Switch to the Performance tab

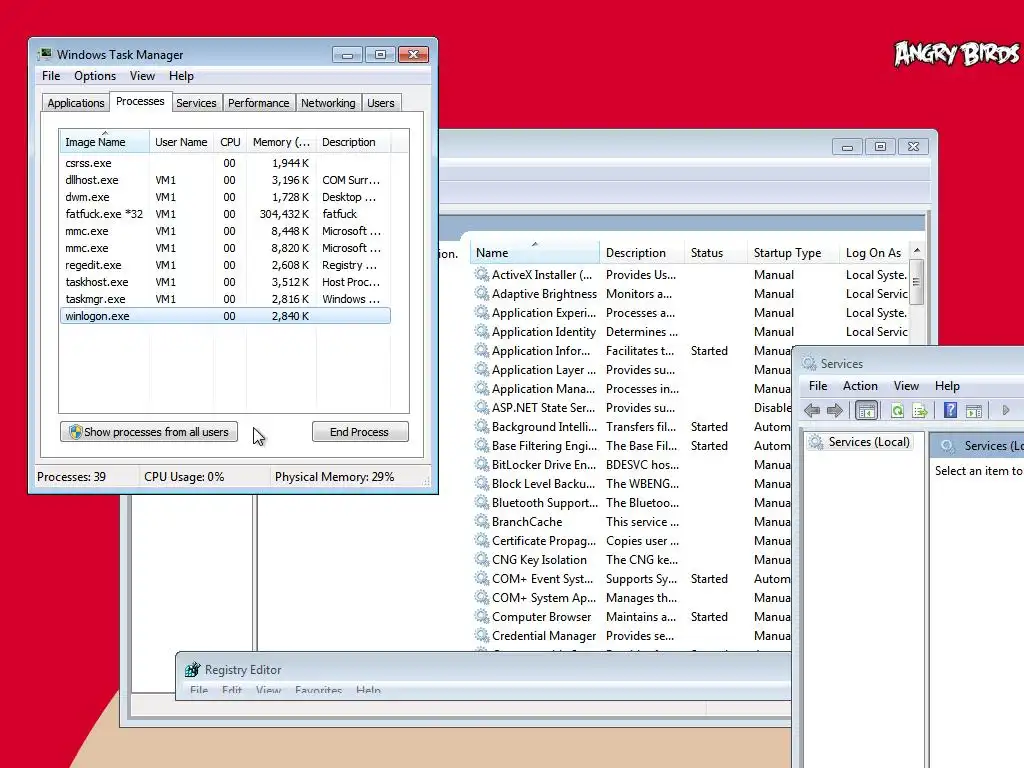(x=259, y=103)
